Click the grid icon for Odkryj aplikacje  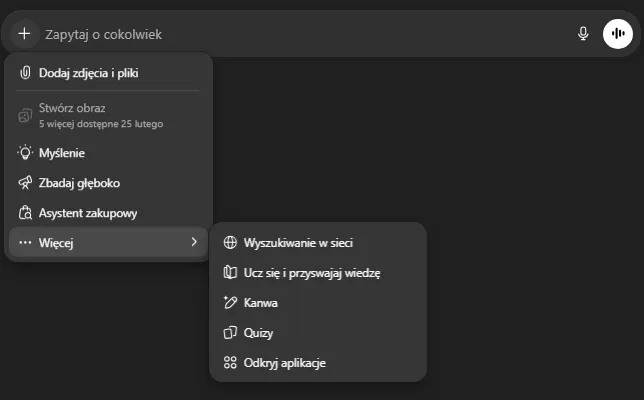coord(229,363)
